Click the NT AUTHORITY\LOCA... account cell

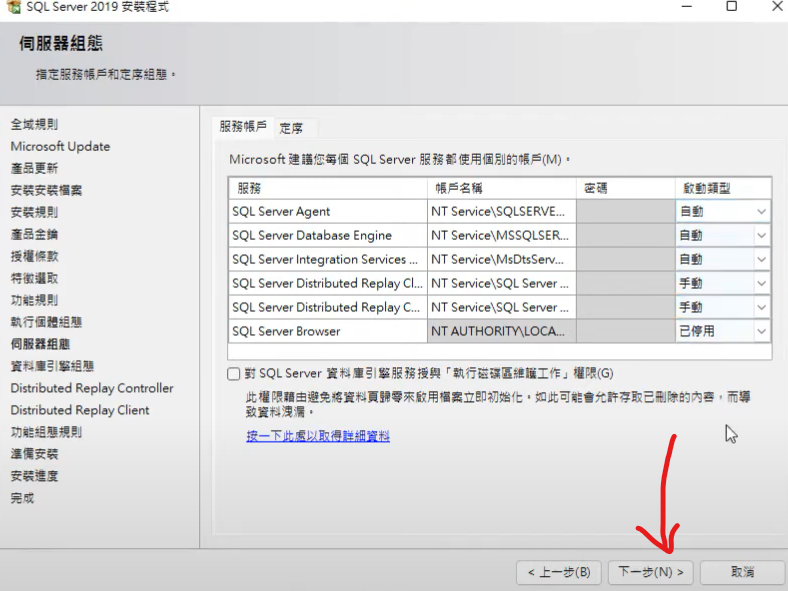[502, 331]
